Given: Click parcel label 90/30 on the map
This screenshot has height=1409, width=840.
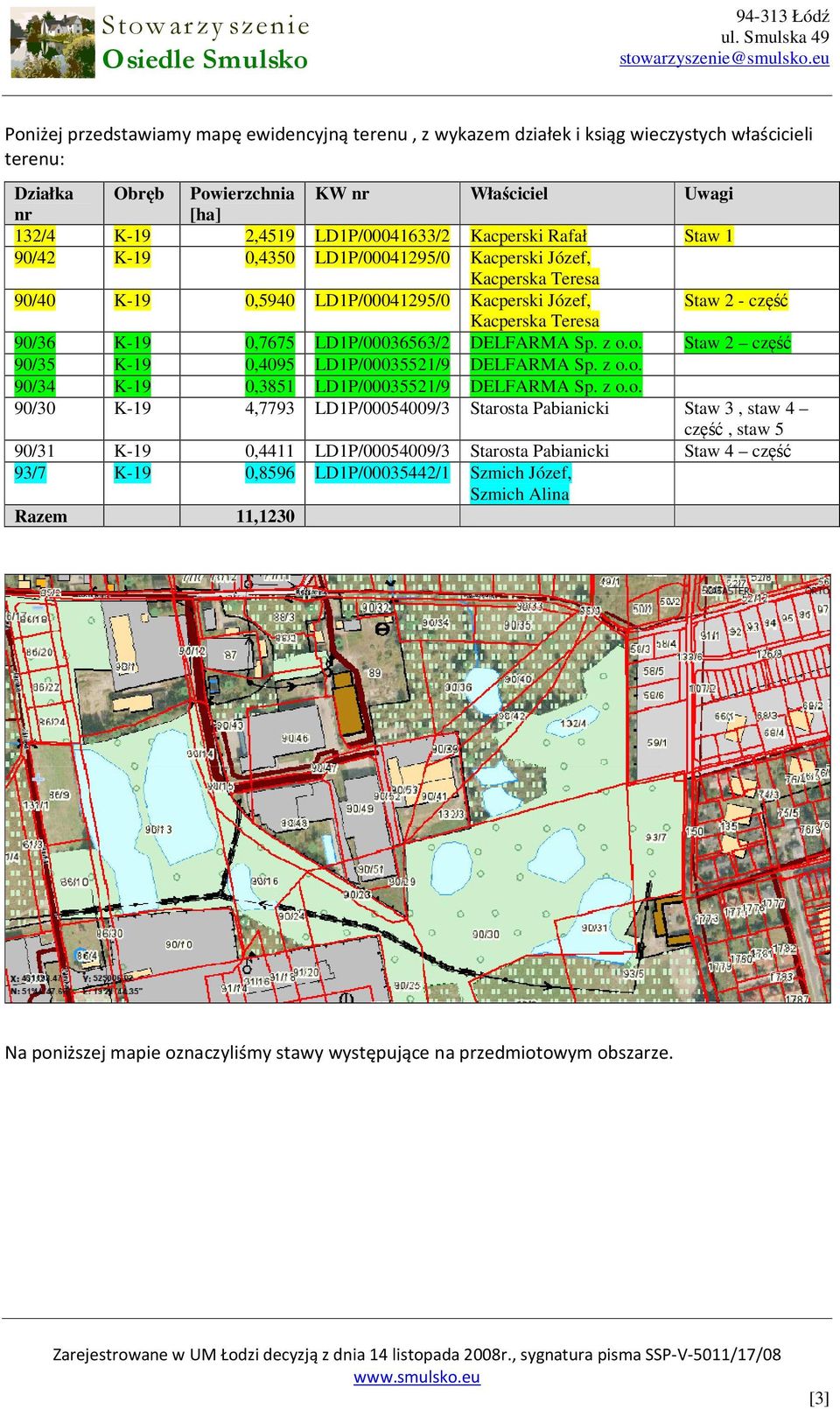Looking at the screenshot, I should tap(486, 934).
